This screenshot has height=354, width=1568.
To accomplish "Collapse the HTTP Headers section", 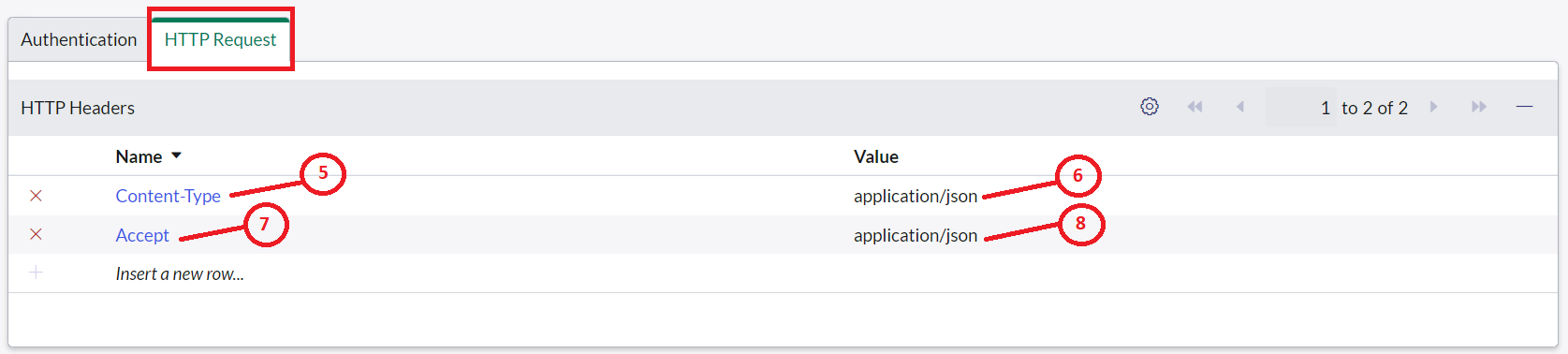I will pos(1524,107).
